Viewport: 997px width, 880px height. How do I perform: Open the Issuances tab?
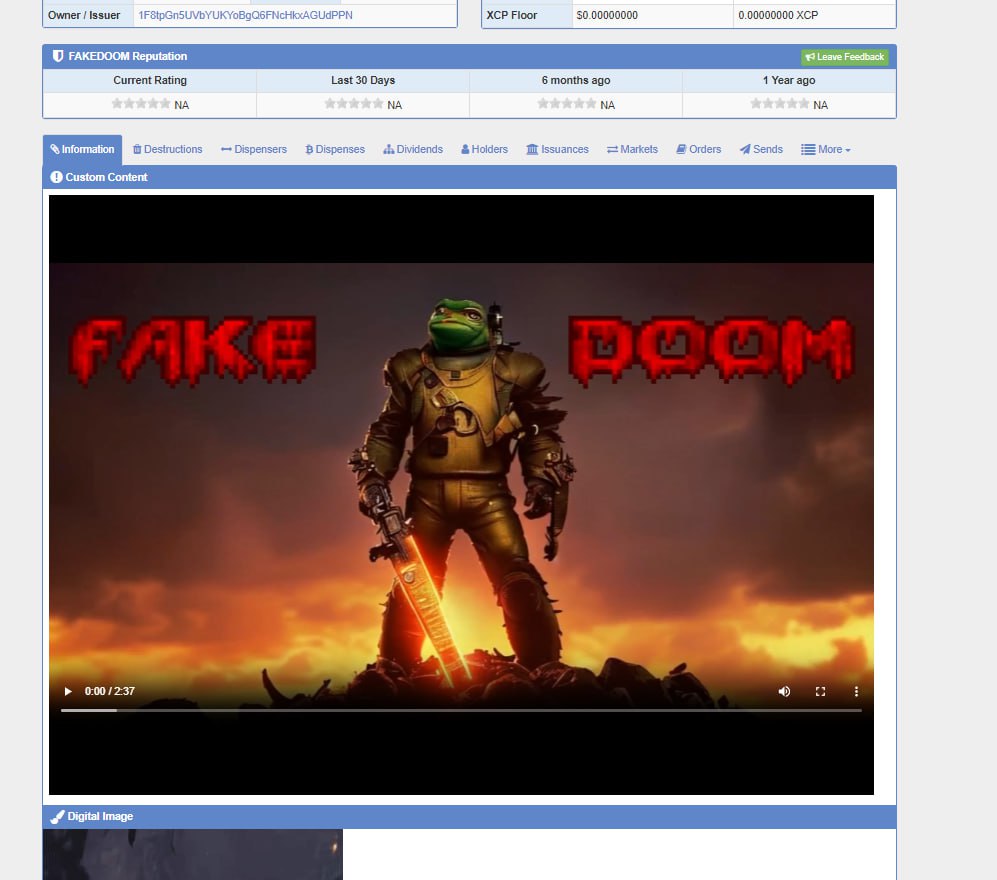[558, 149]
